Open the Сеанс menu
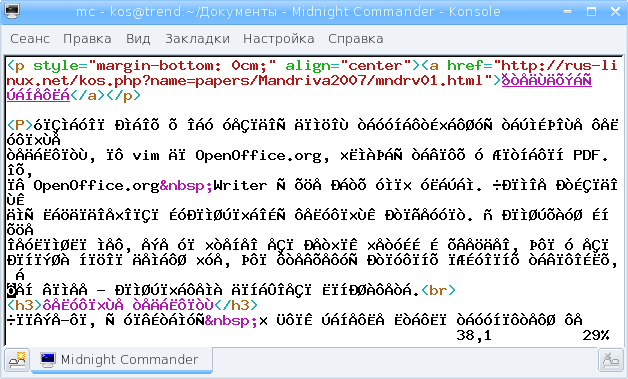The image size is (628, 379). (30, 39)
